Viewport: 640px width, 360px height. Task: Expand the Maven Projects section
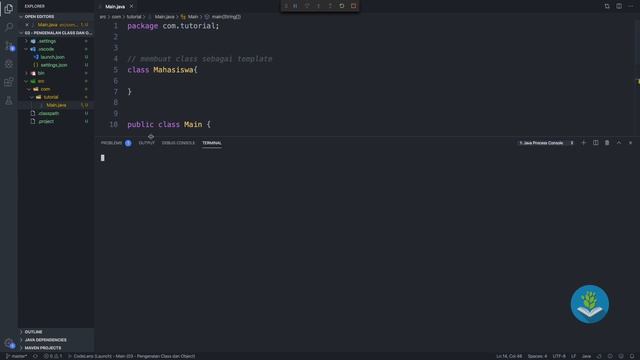(x=56, y=348)
